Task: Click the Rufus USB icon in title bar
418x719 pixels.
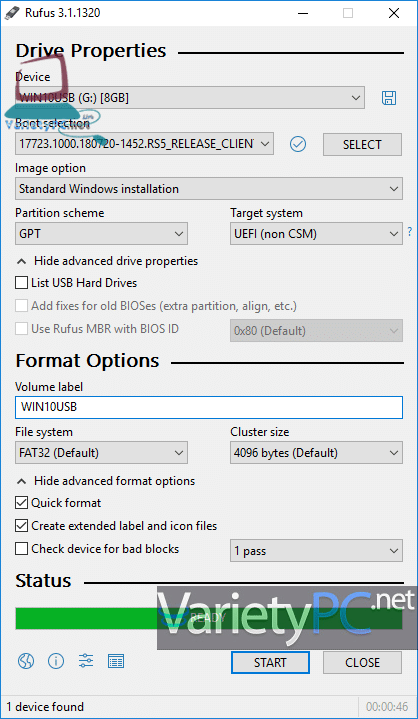Action: tap(11, 13)
